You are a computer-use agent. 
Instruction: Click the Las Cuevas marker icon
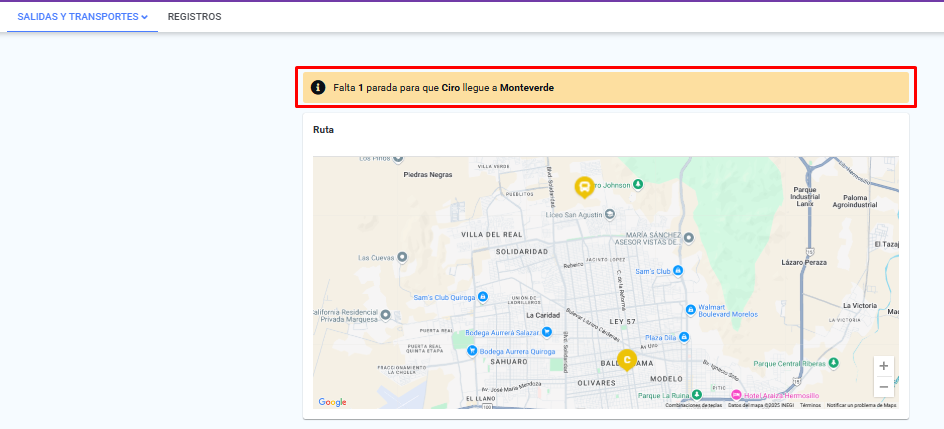click(403, 257)
